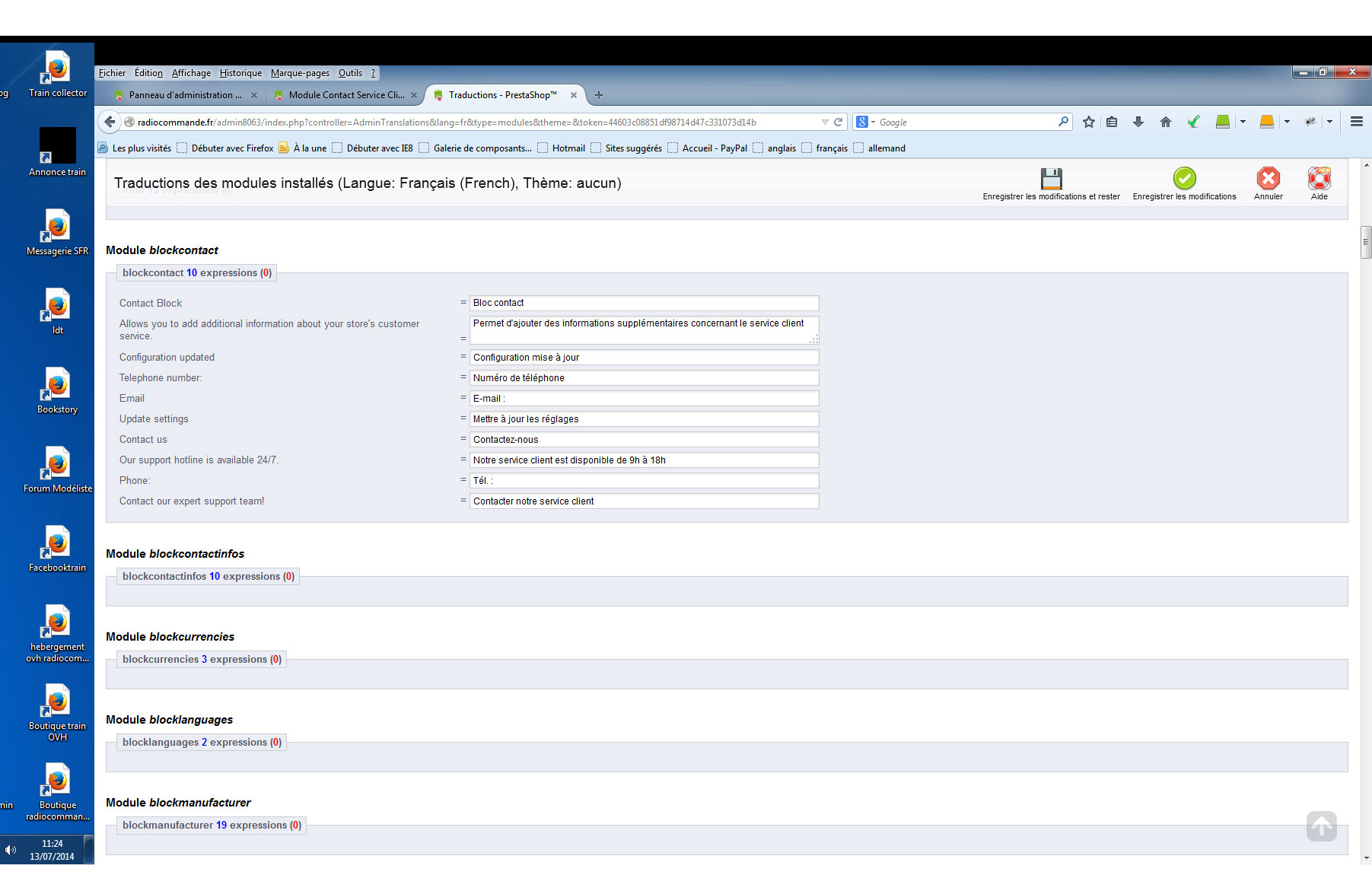This screenshot has width=1372, height=875.
Task: Open the URL bar history dropdown arrow
Action: point(825,122)
